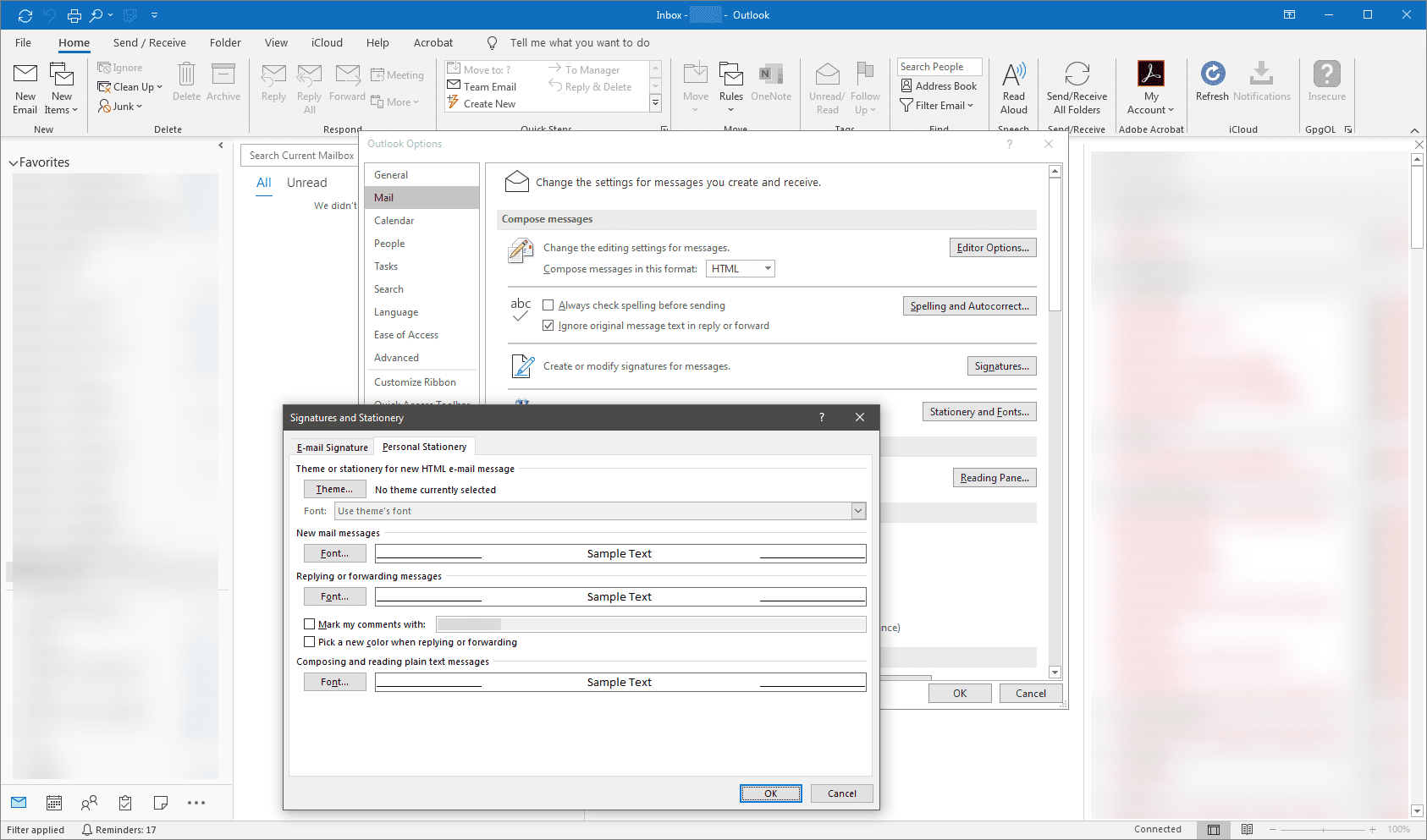
Task: Open Compose messages format HTML dropdown
Action: click(741, 269)
